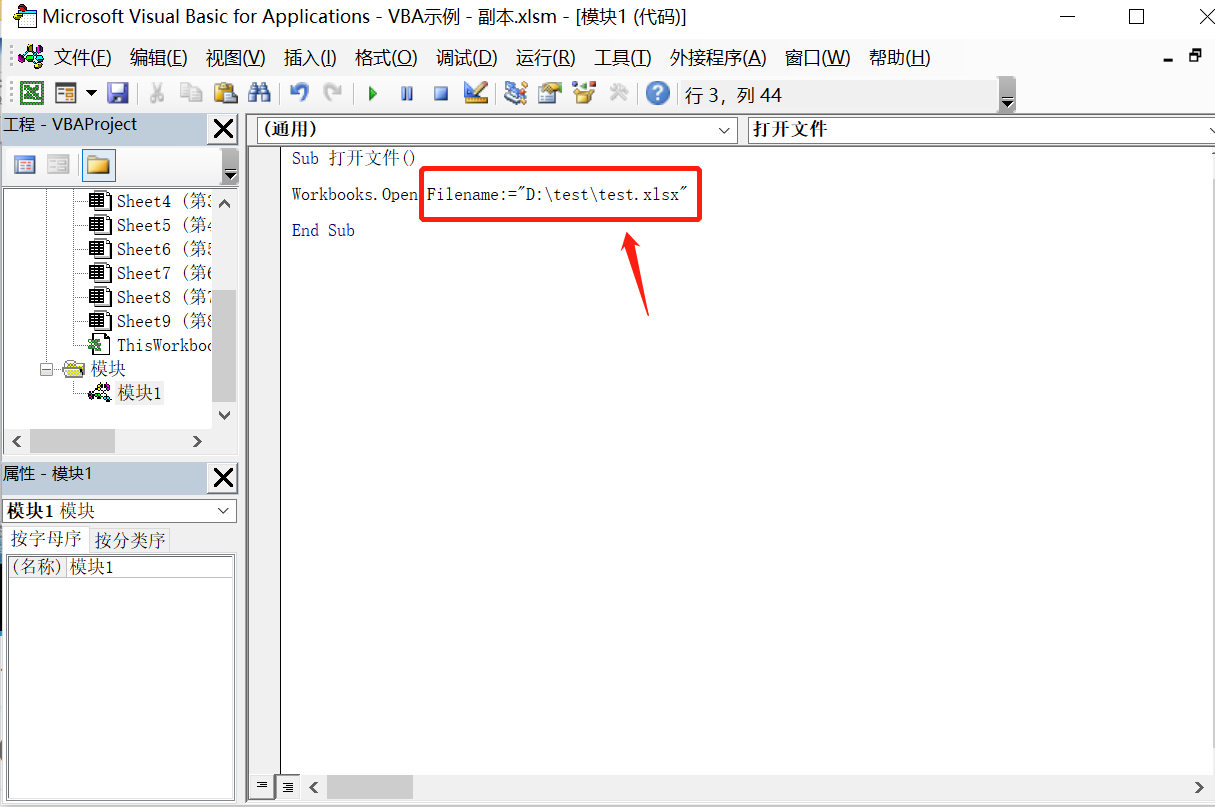The width and height of the screenshot is (1215, 807).
Task: Select 模块1 in the project tree
Action: point(139,393)
